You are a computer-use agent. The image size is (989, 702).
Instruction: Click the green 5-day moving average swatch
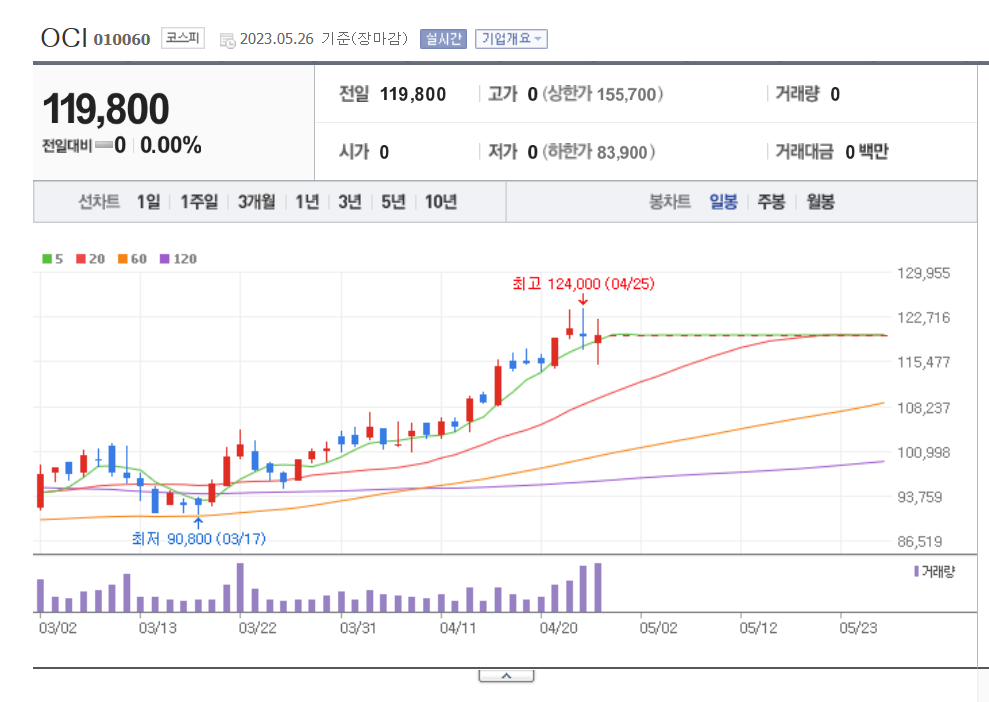[x=47, y=259]
